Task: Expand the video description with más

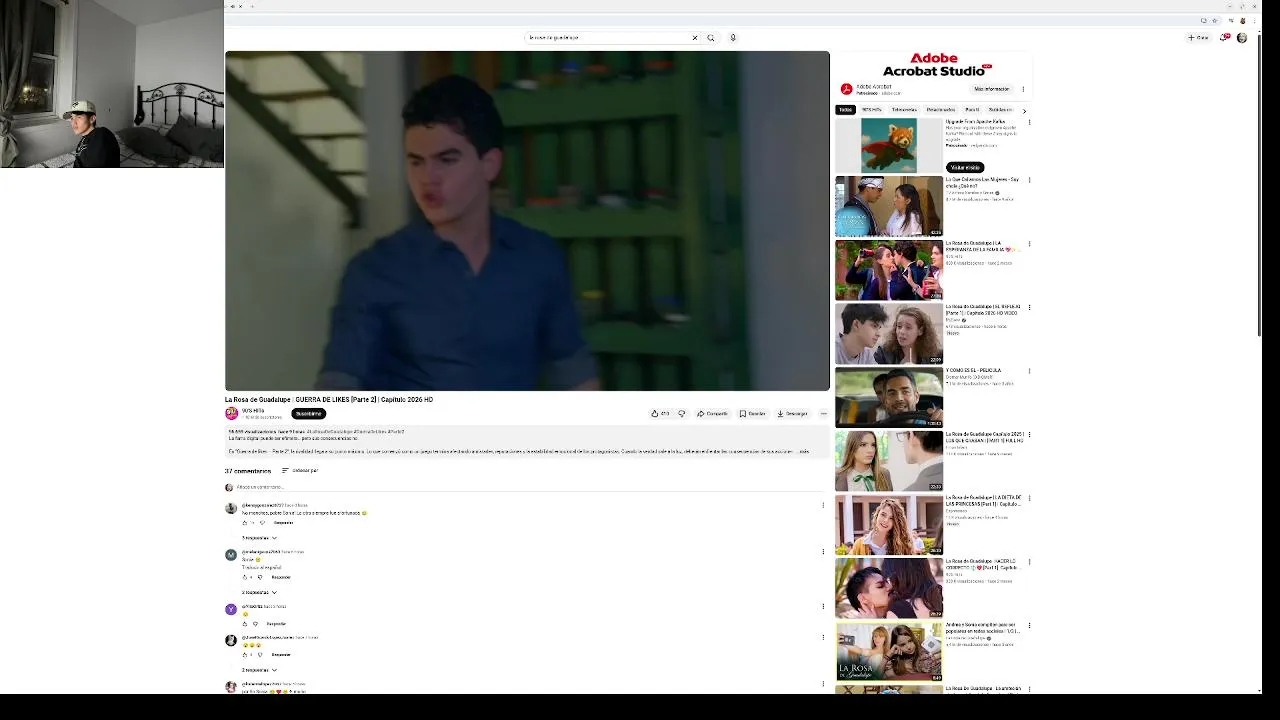Action: (804, 451)
